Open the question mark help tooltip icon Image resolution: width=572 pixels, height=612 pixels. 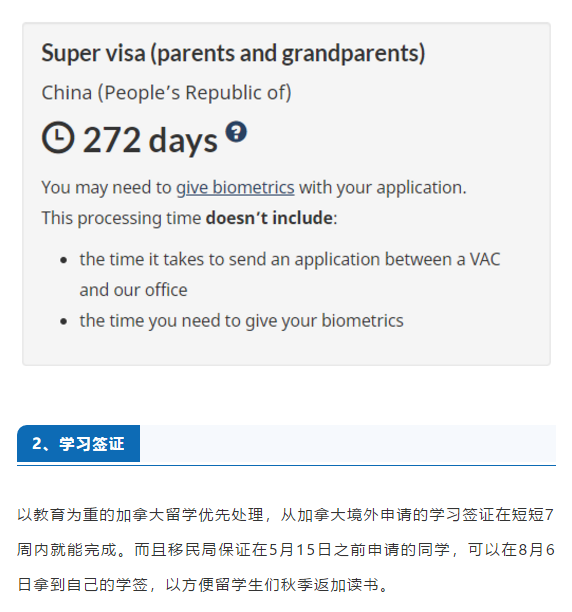[x=236, y=132]
